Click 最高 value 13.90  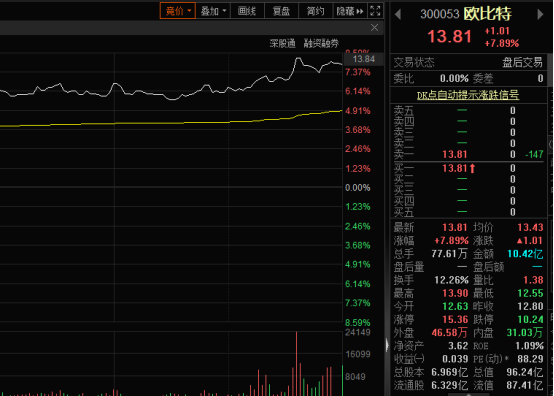tap(455, 293)
